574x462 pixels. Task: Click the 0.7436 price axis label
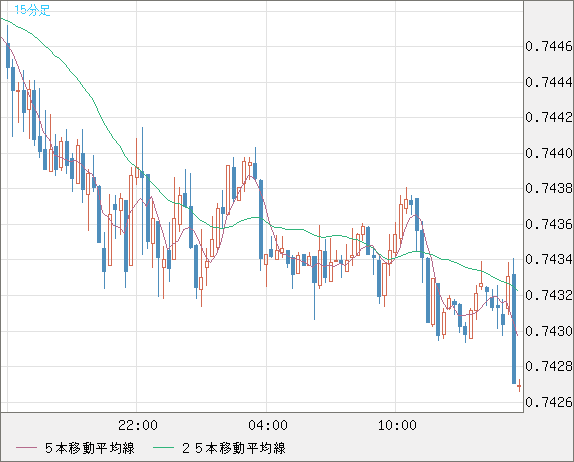click(549, 224)
